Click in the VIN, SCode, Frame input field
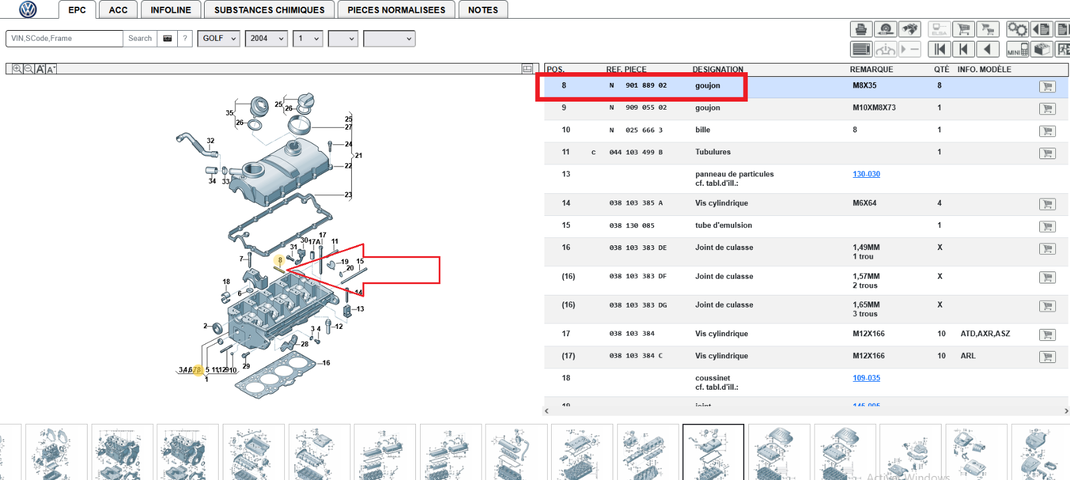This screenshot has width=1070, height=480. click(65, 38)
